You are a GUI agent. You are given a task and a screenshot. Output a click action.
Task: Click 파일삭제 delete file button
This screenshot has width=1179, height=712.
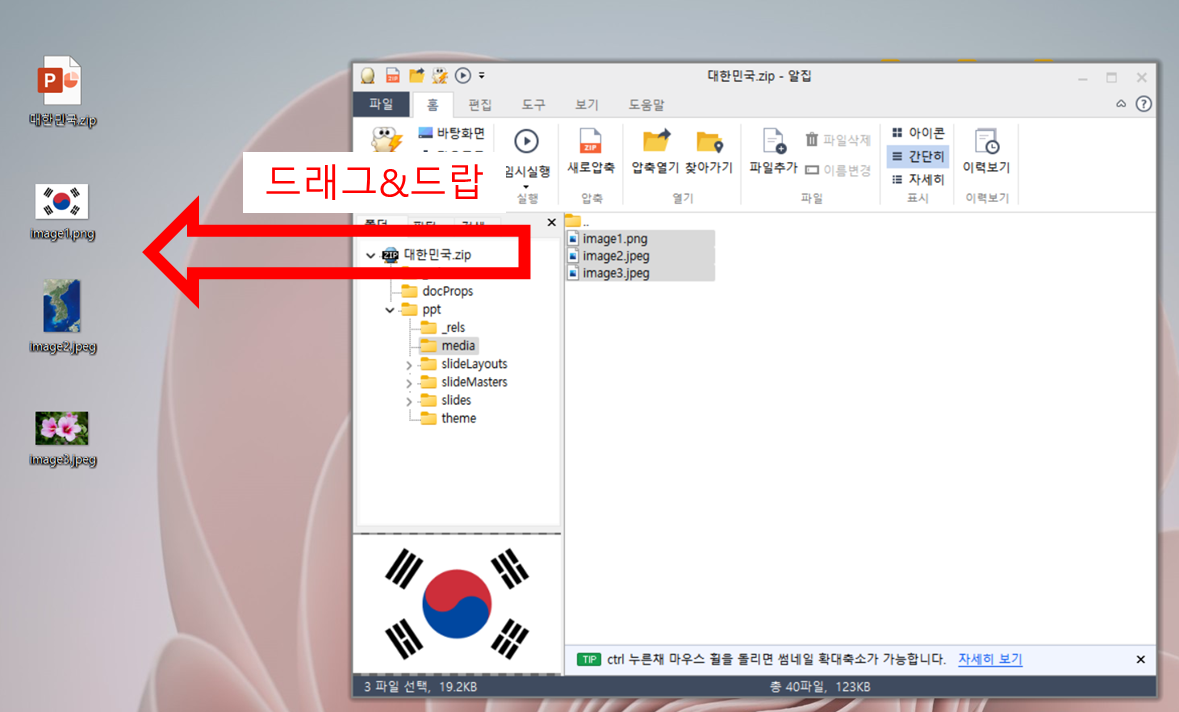(x=838, y=140)
